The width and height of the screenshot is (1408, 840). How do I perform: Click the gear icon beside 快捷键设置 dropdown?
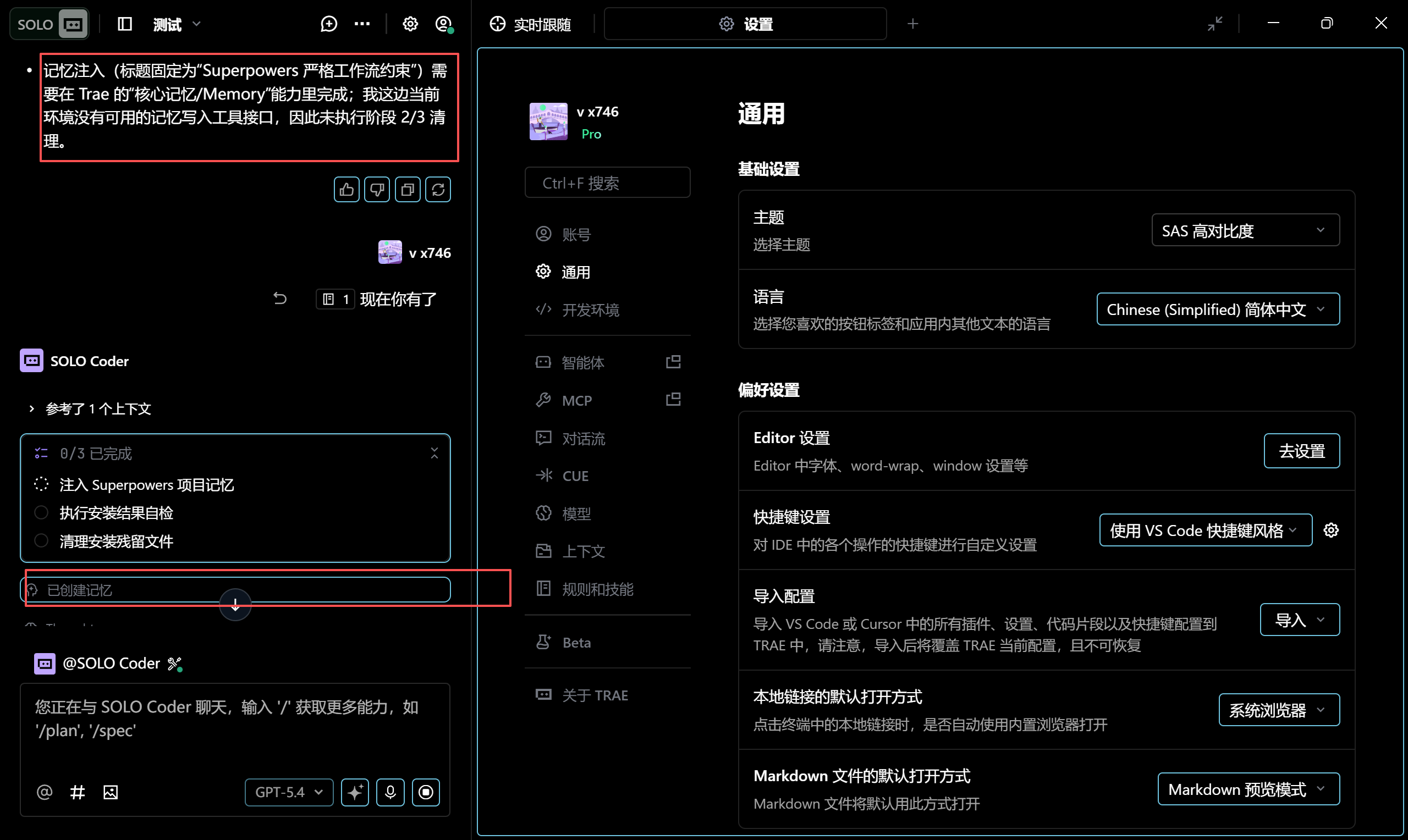pyautogui.click(x=1331, y=530)
